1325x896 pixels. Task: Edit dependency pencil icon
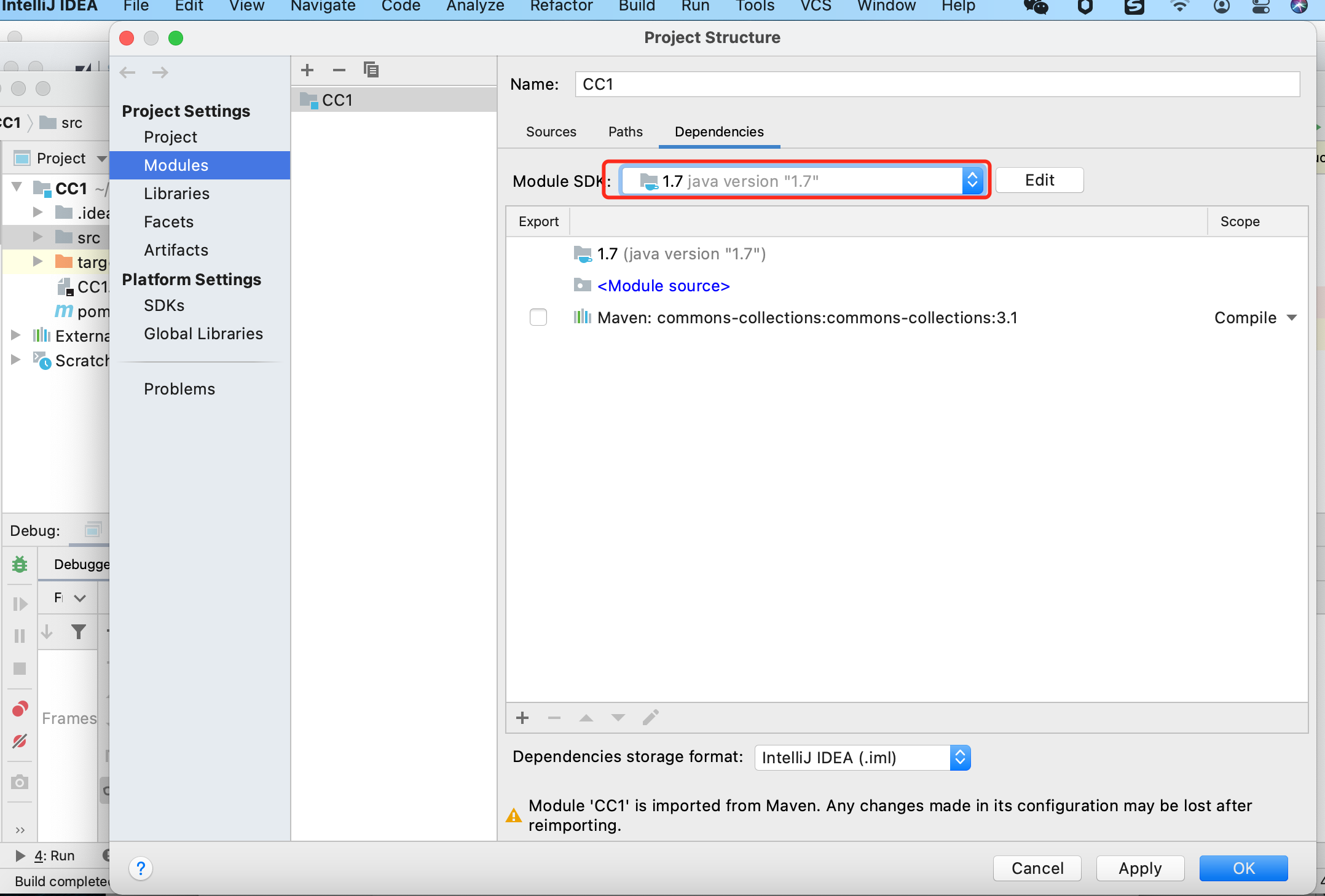tap(651, 718)
